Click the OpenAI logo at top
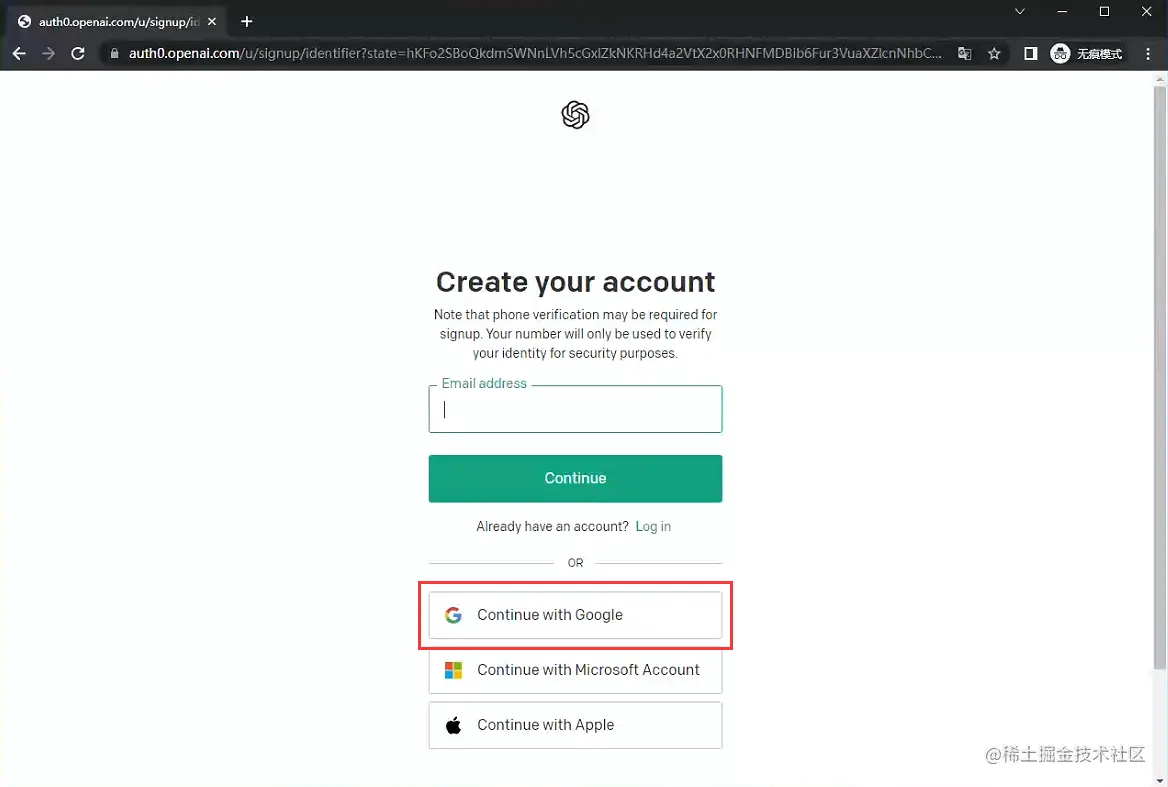 (x=575, y=116)
